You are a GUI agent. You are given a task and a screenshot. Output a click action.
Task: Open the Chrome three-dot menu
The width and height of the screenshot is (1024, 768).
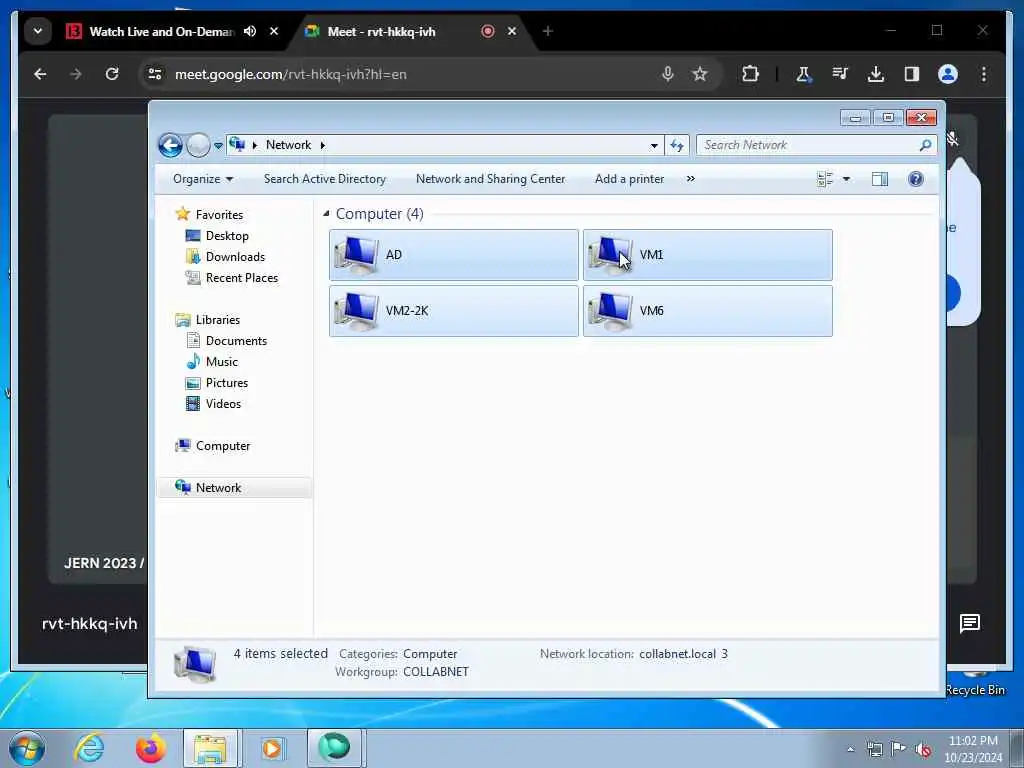(x=984, y=74)
